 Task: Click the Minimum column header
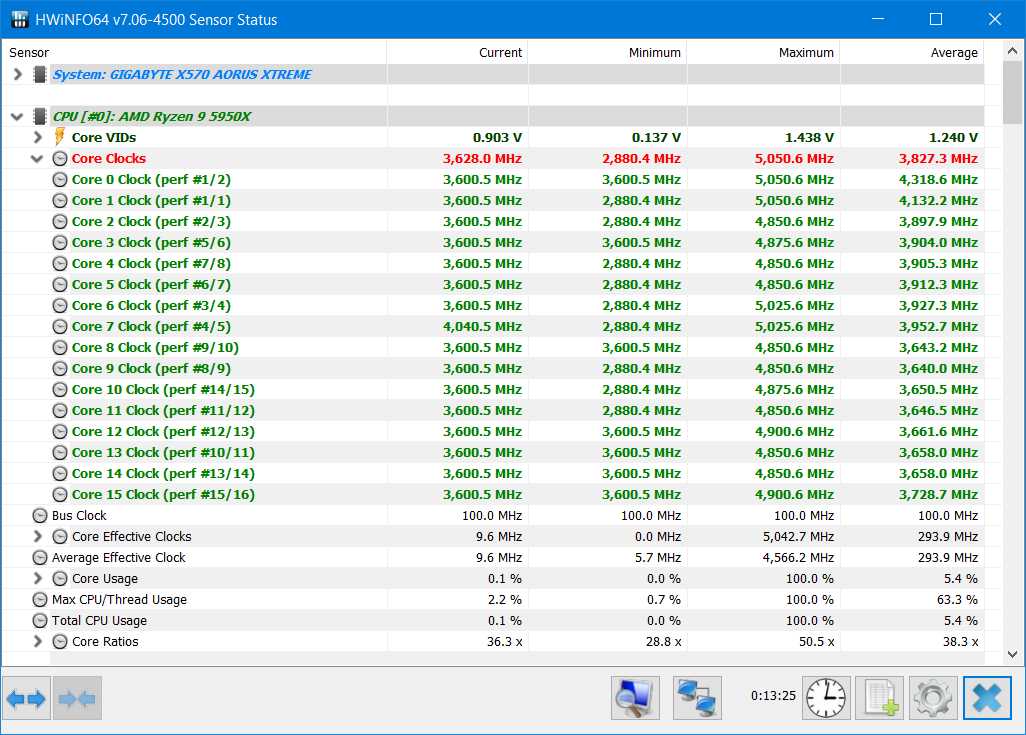[x=607, y=52]
